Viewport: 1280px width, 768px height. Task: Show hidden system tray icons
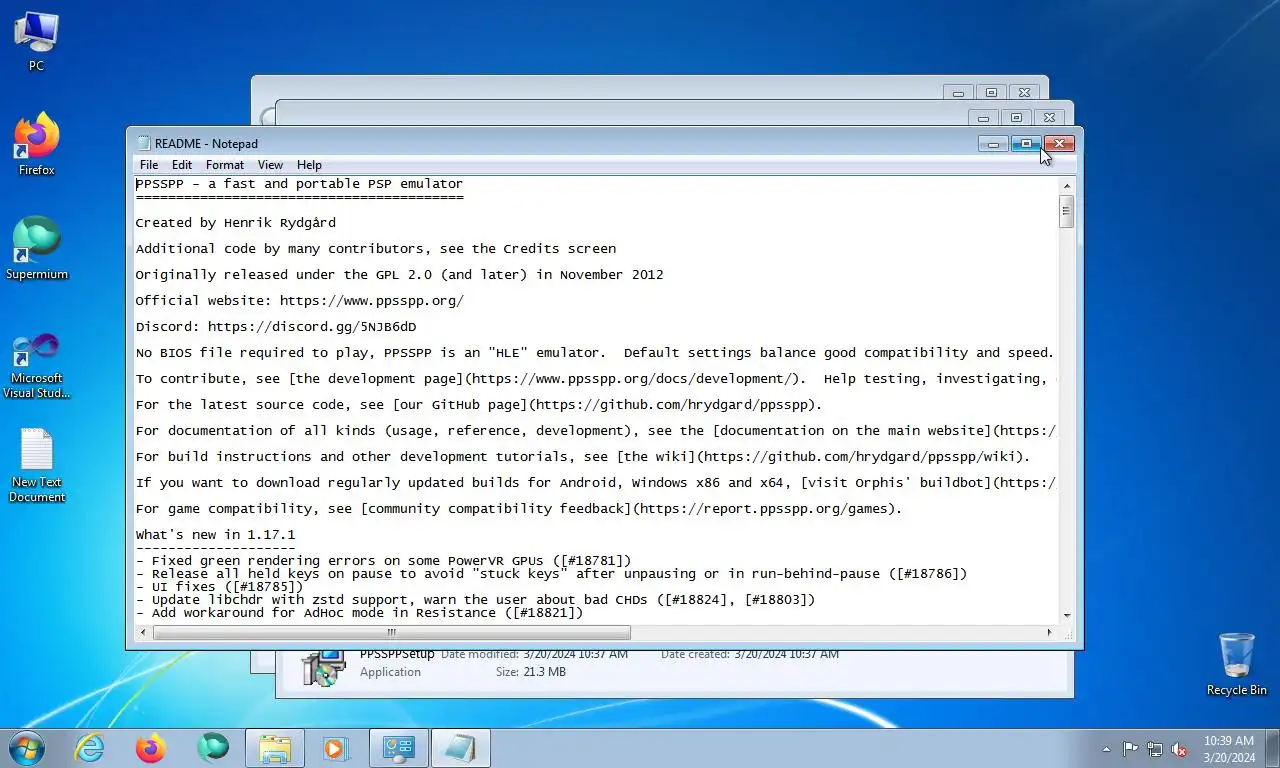click(x=1106, y=749)
